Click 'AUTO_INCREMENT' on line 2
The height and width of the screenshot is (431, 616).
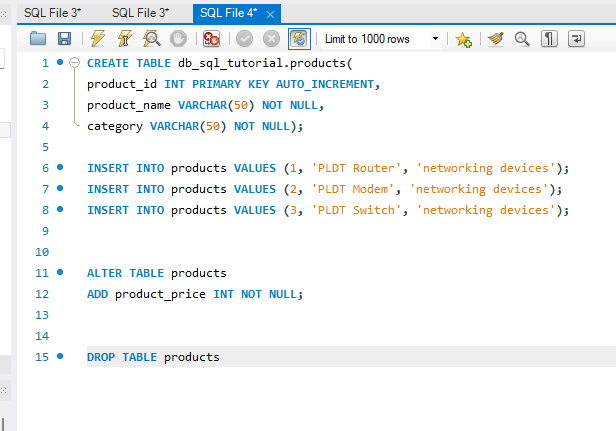tap(324, 84)
